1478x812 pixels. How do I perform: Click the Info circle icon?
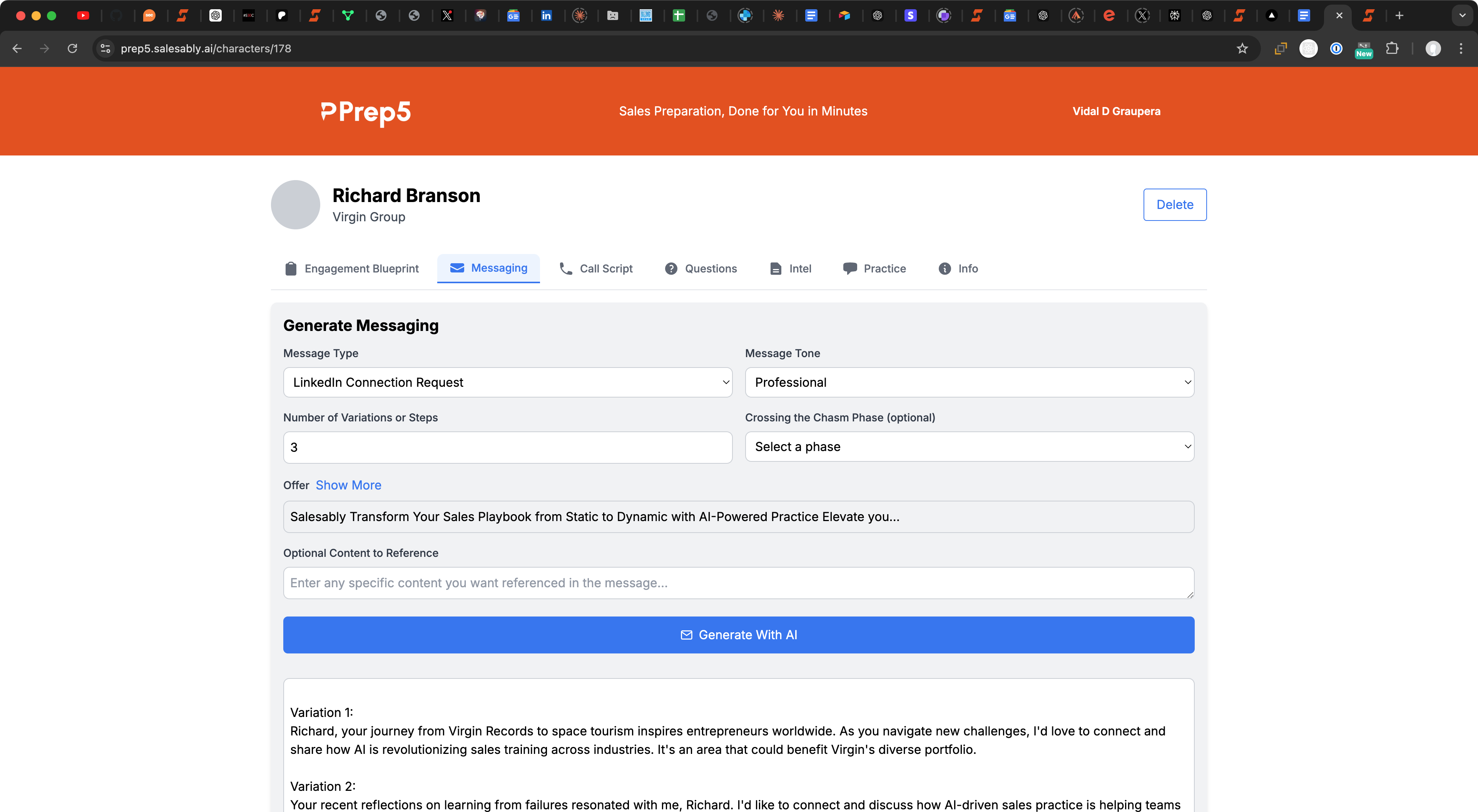tap(945, 269)
